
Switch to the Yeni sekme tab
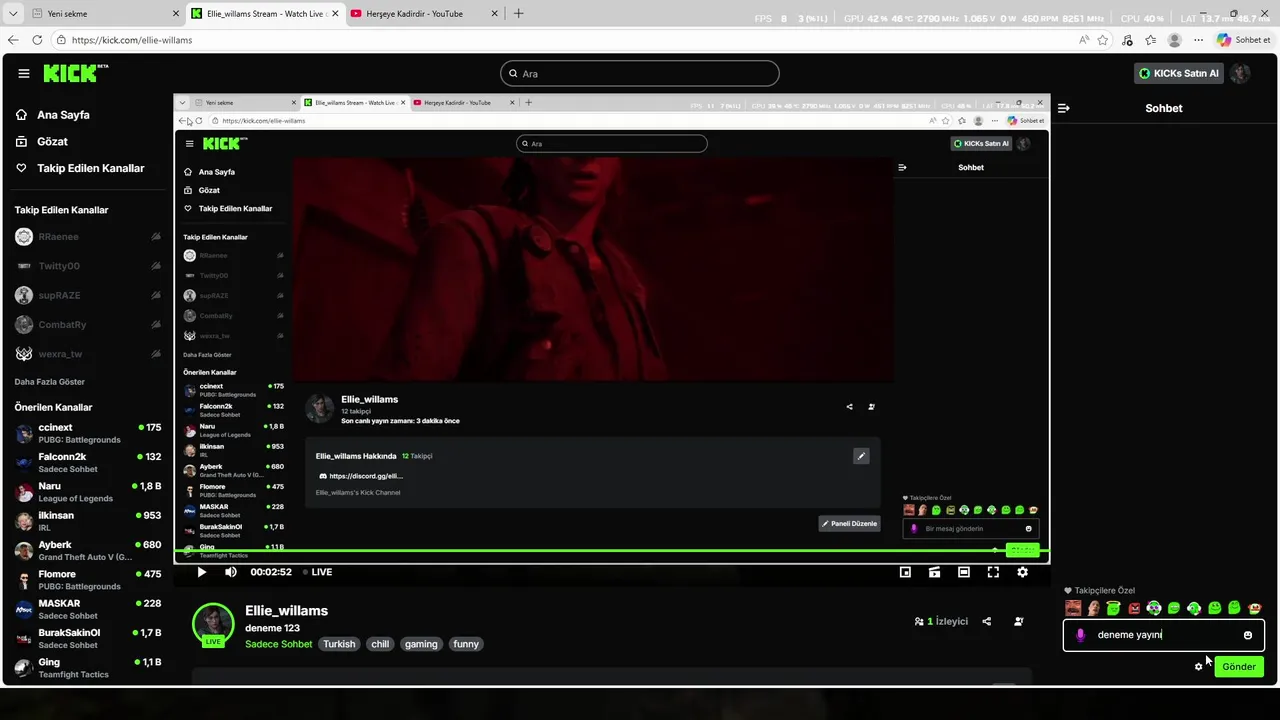(105, 14)
